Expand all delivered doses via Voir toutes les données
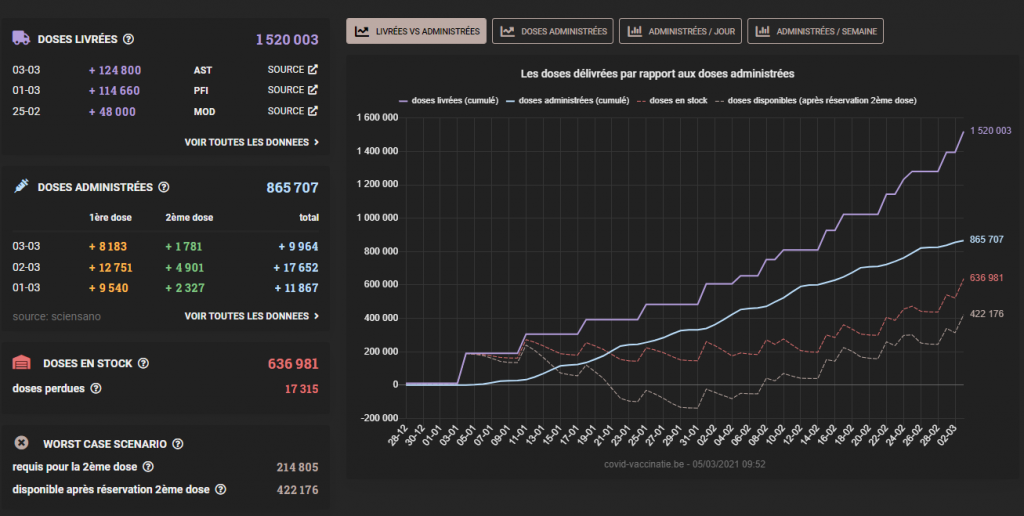The width and height of the screenshot is (1024, 516). (252, 142)
